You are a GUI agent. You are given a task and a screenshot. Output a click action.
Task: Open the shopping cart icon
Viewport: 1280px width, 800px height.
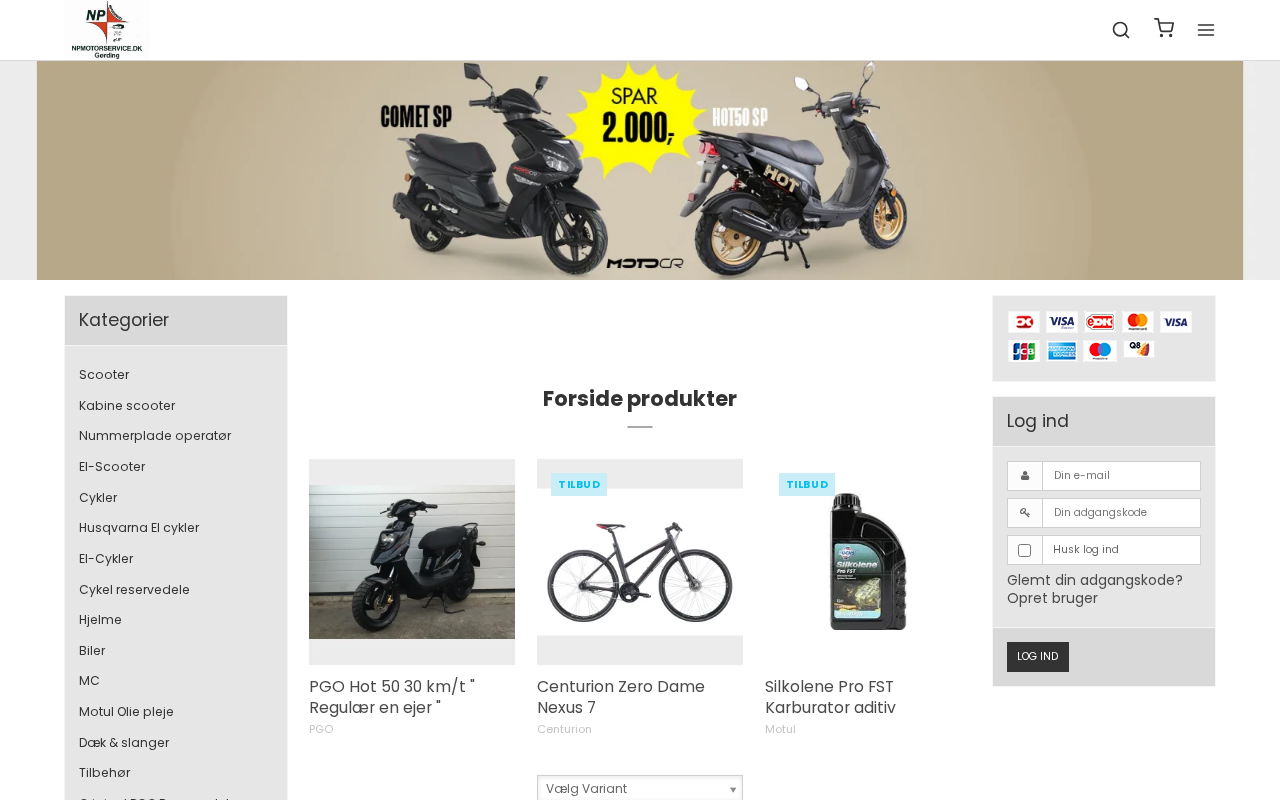coord(1164,28)
